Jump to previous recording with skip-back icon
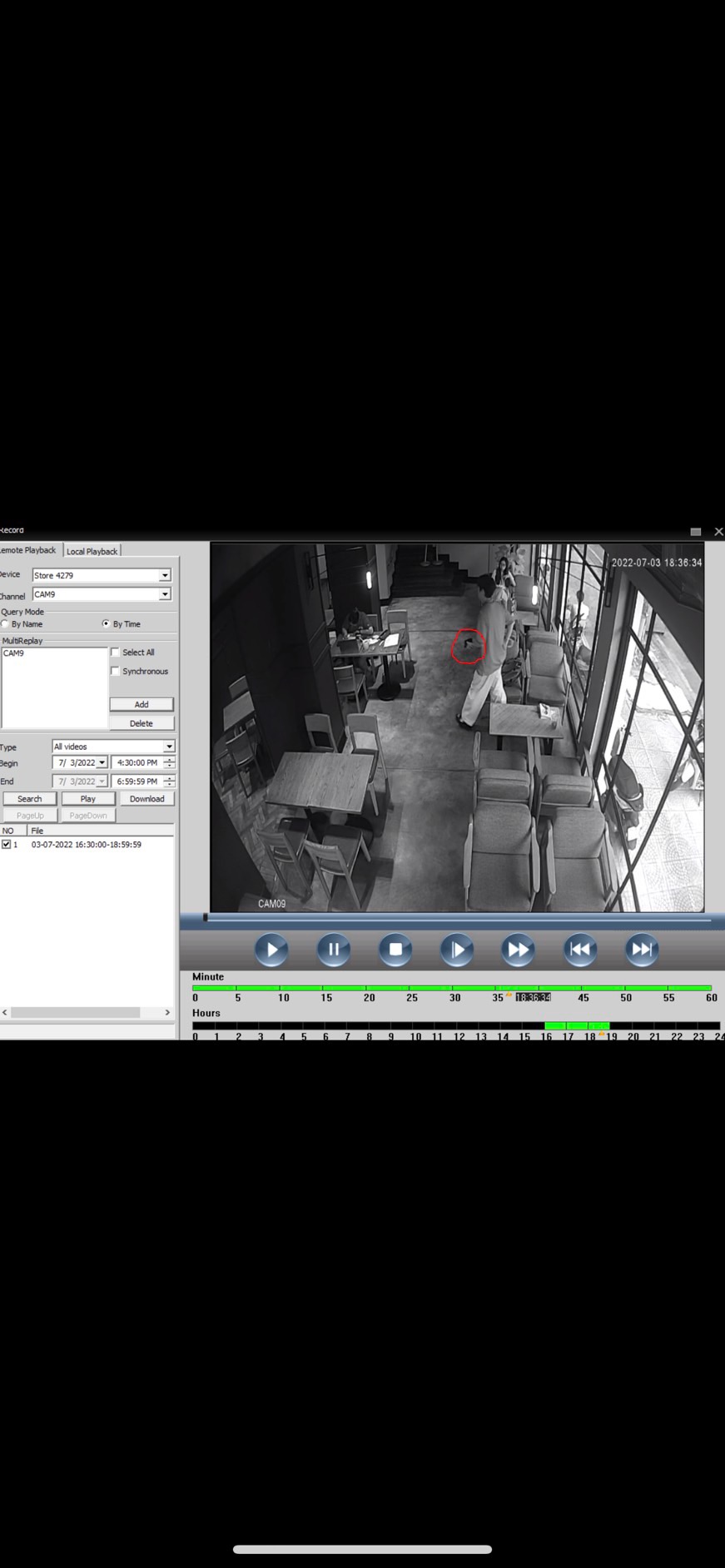Viewport: 725px width, 1568px height. pyautogui.click(x=579, y=950)
